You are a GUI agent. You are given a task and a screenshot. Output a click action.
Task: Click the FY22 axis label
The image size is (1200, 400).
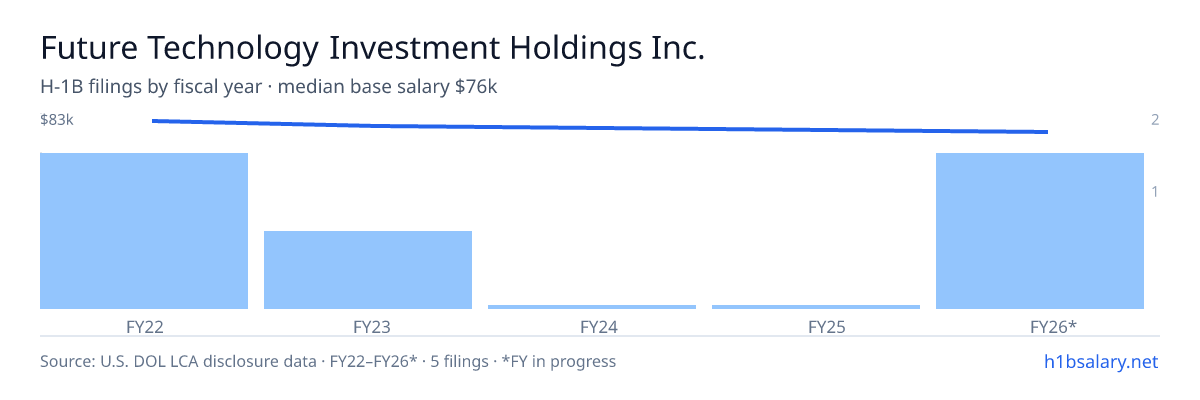(x=144, y=326)
